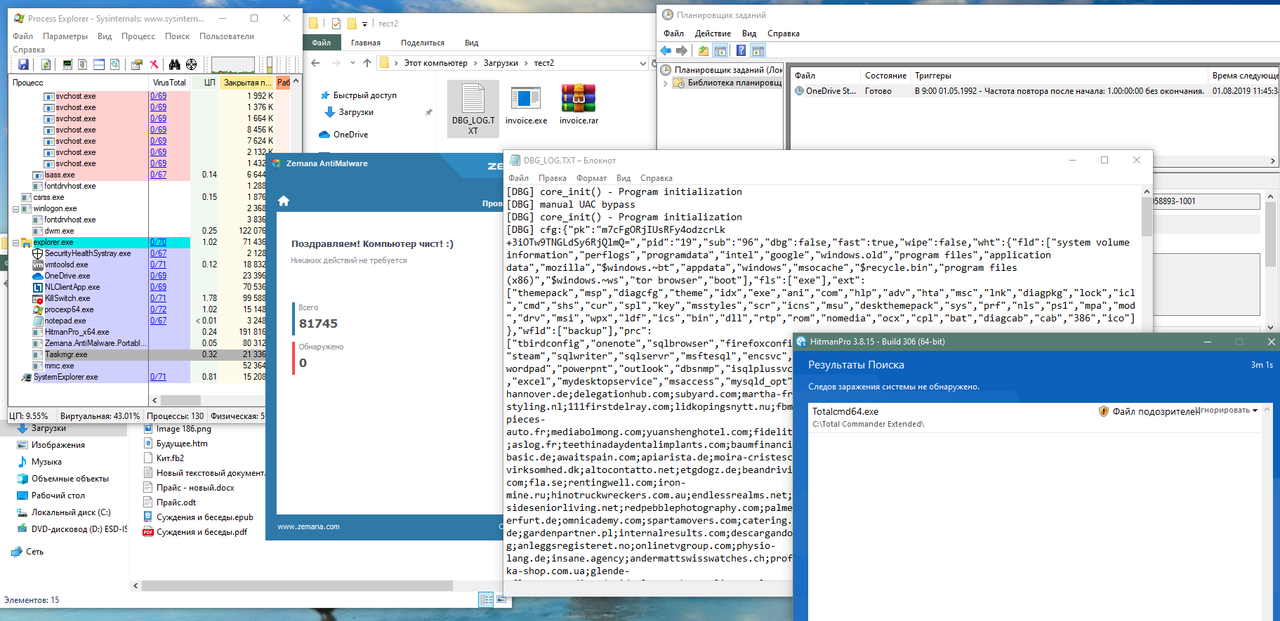Open Поделиться ribbon tab in File Explorer
This screenshot has width=1280, height=621.
click(x=423, y=43)
